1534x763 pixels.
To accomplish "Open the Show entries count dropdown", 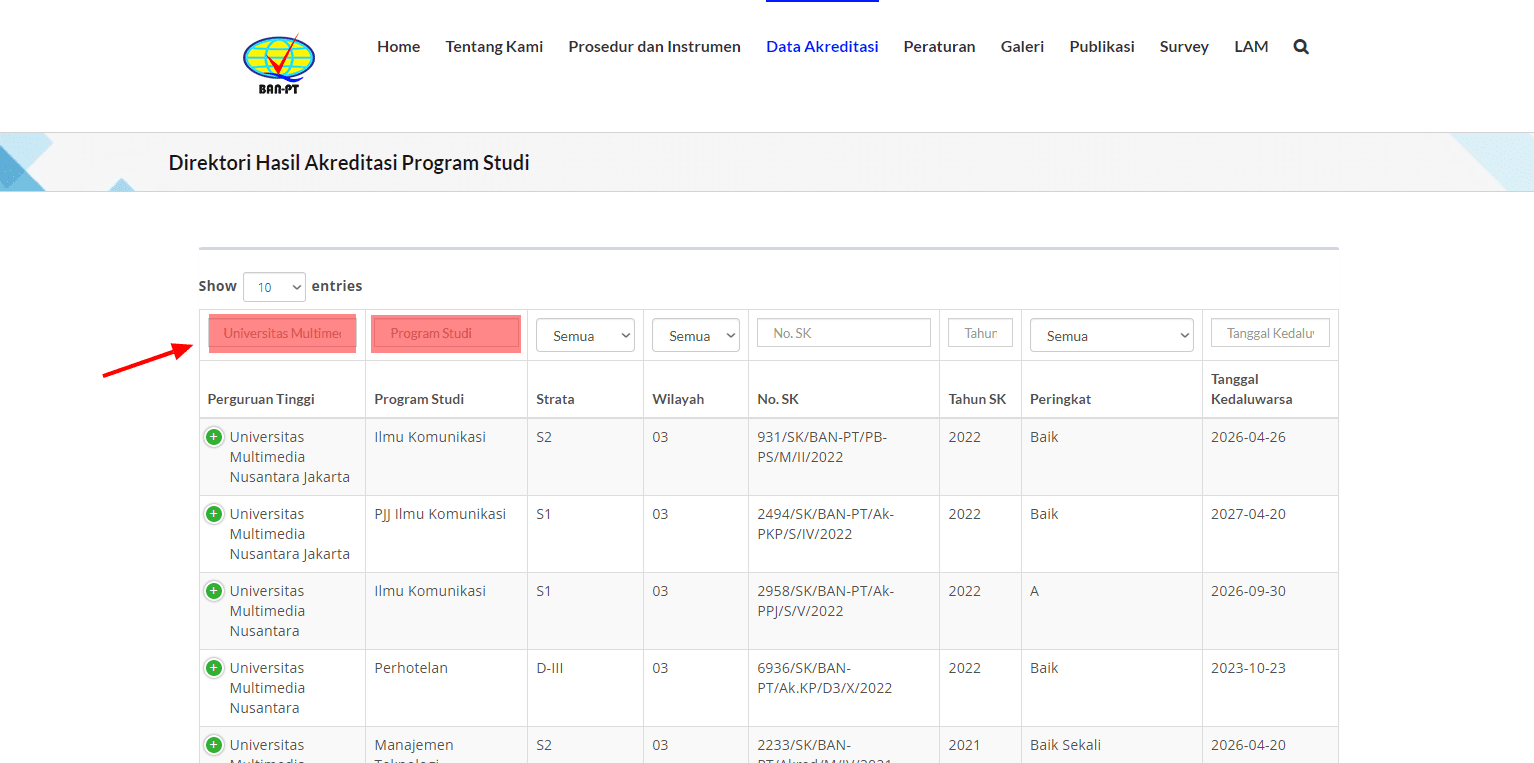I will coord(274,287).
